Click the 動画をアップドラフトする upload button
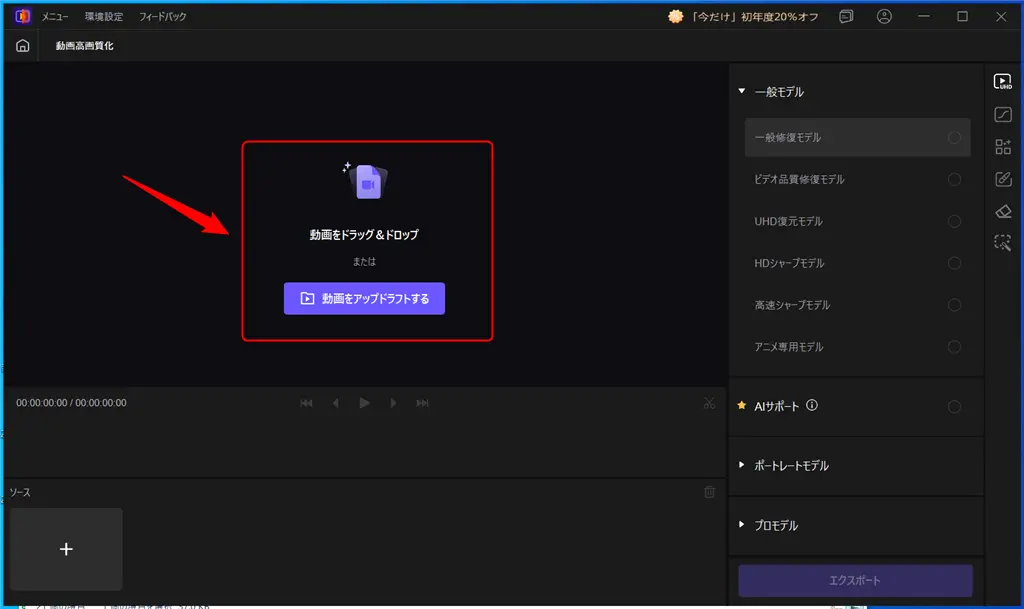Viewport: 1024px width, 609px height. (364, 298)
